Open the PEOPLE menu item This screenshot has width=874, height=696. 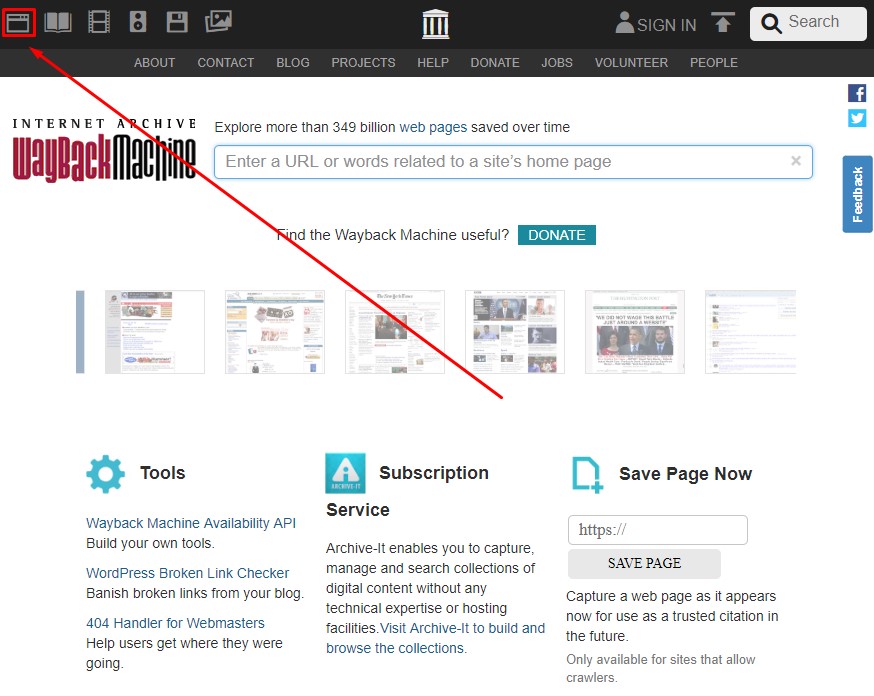[x=713, y=62]
